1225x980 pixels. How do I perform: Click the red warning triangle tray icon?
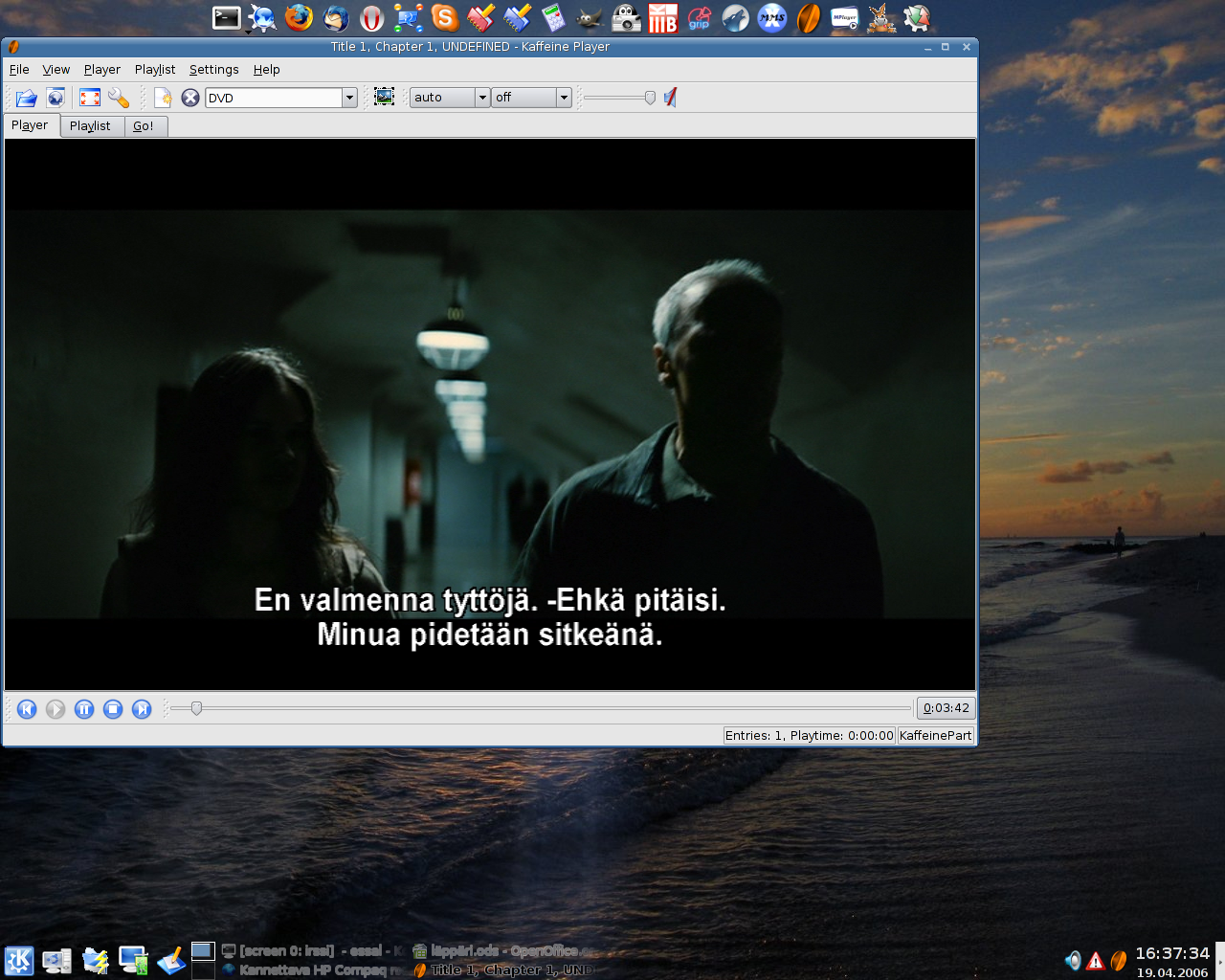(1096, 961)
